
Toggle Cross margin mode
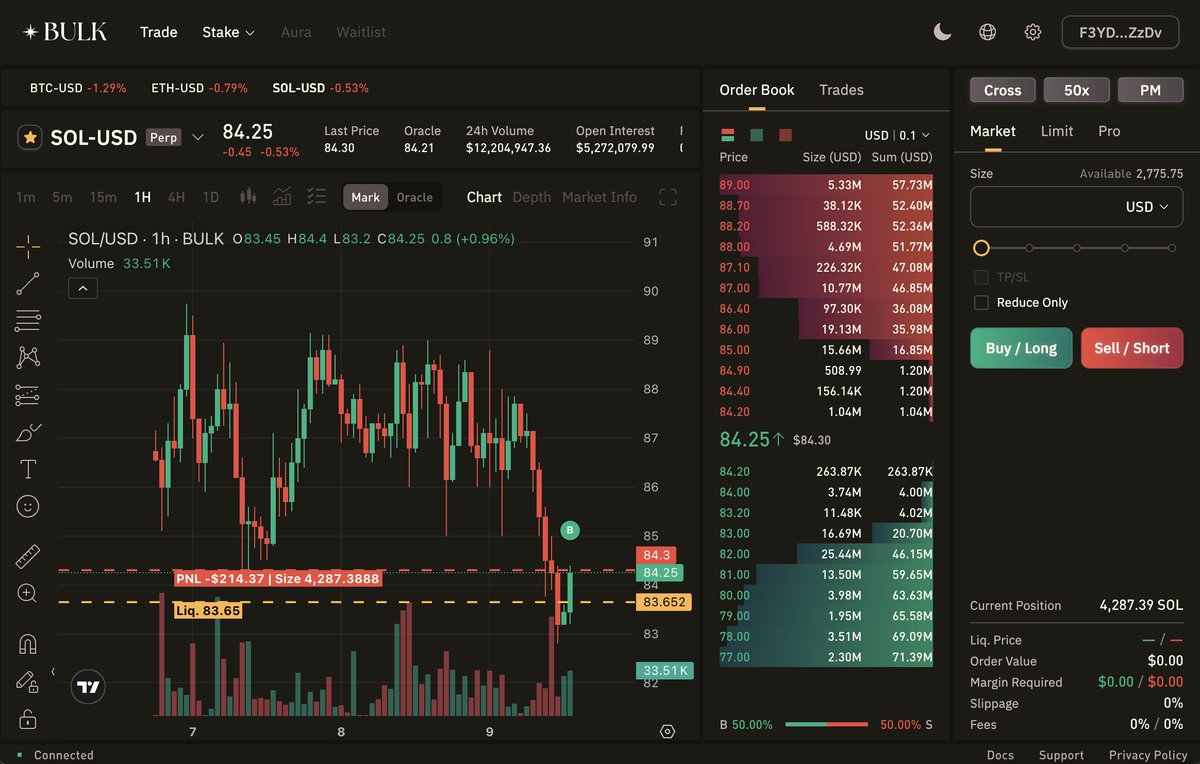(x=1003, y=90)
